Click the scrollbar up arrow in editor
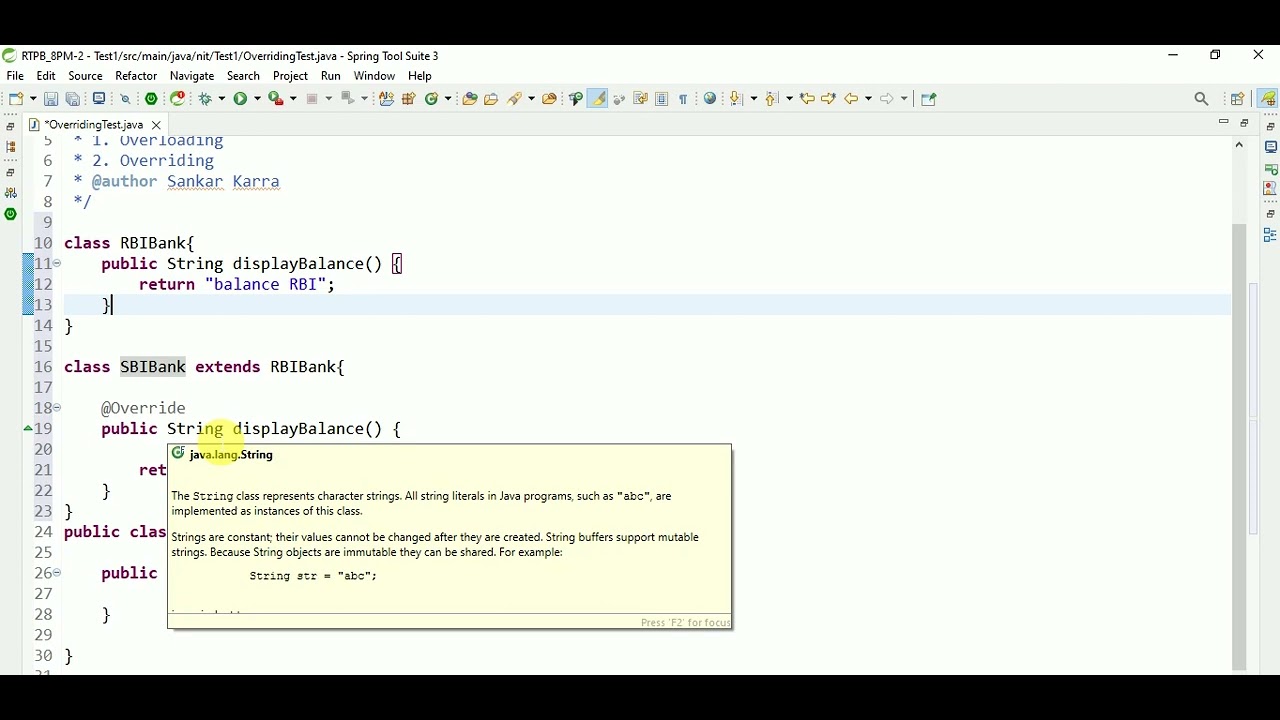Viewport: 1280px width, 720px height. pyautogui.click(x=1239, y=145)
